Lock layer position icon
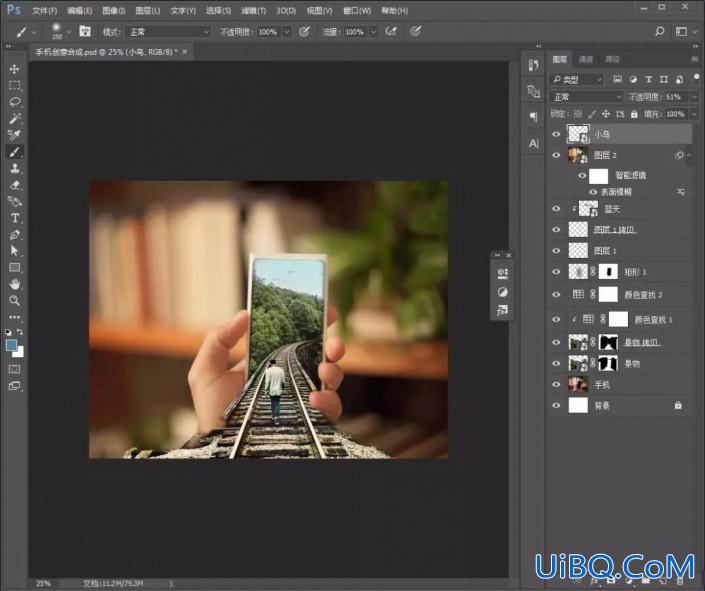The width and height of the screenshot is (705, 591). pos(606,114)
